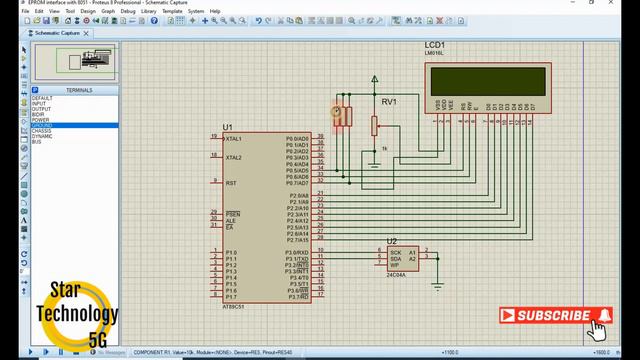
Task: Click the Paste from clipboard icon
Action: 299,21
